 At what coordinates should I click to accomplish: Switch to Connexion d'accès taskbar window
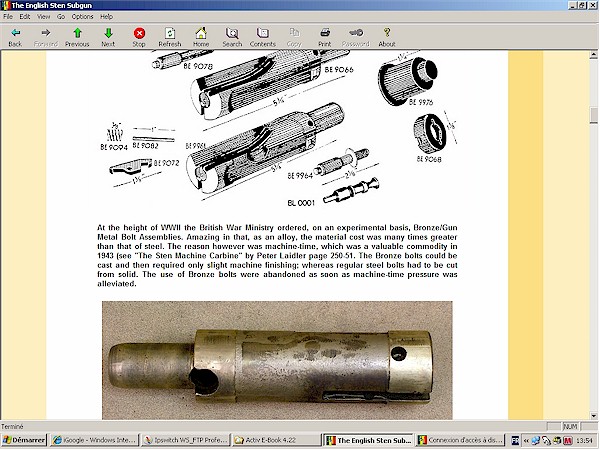[460, 440]
